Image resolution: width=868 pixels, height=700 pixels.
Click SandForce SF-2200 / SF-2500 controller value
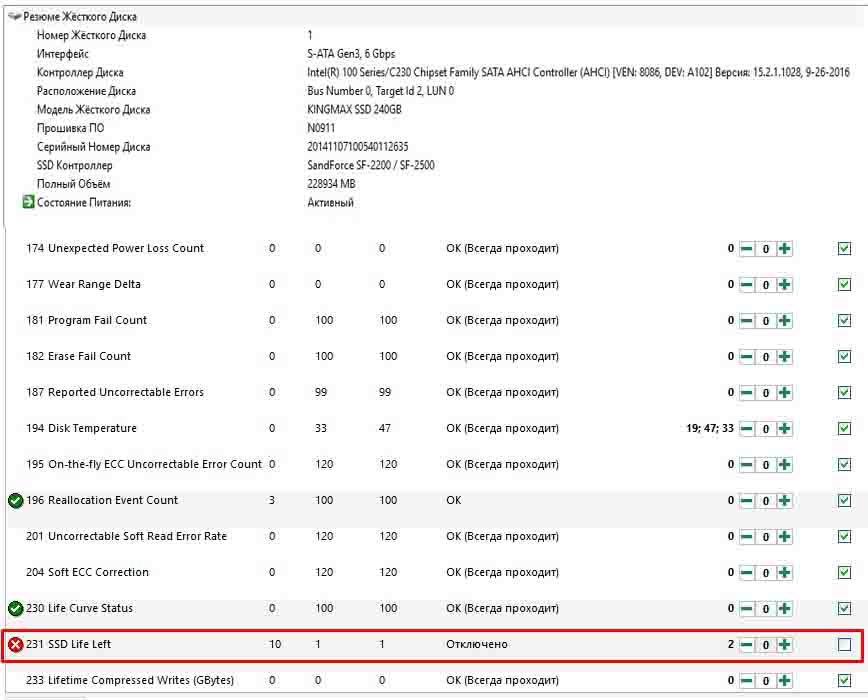(x=371, y=165)
